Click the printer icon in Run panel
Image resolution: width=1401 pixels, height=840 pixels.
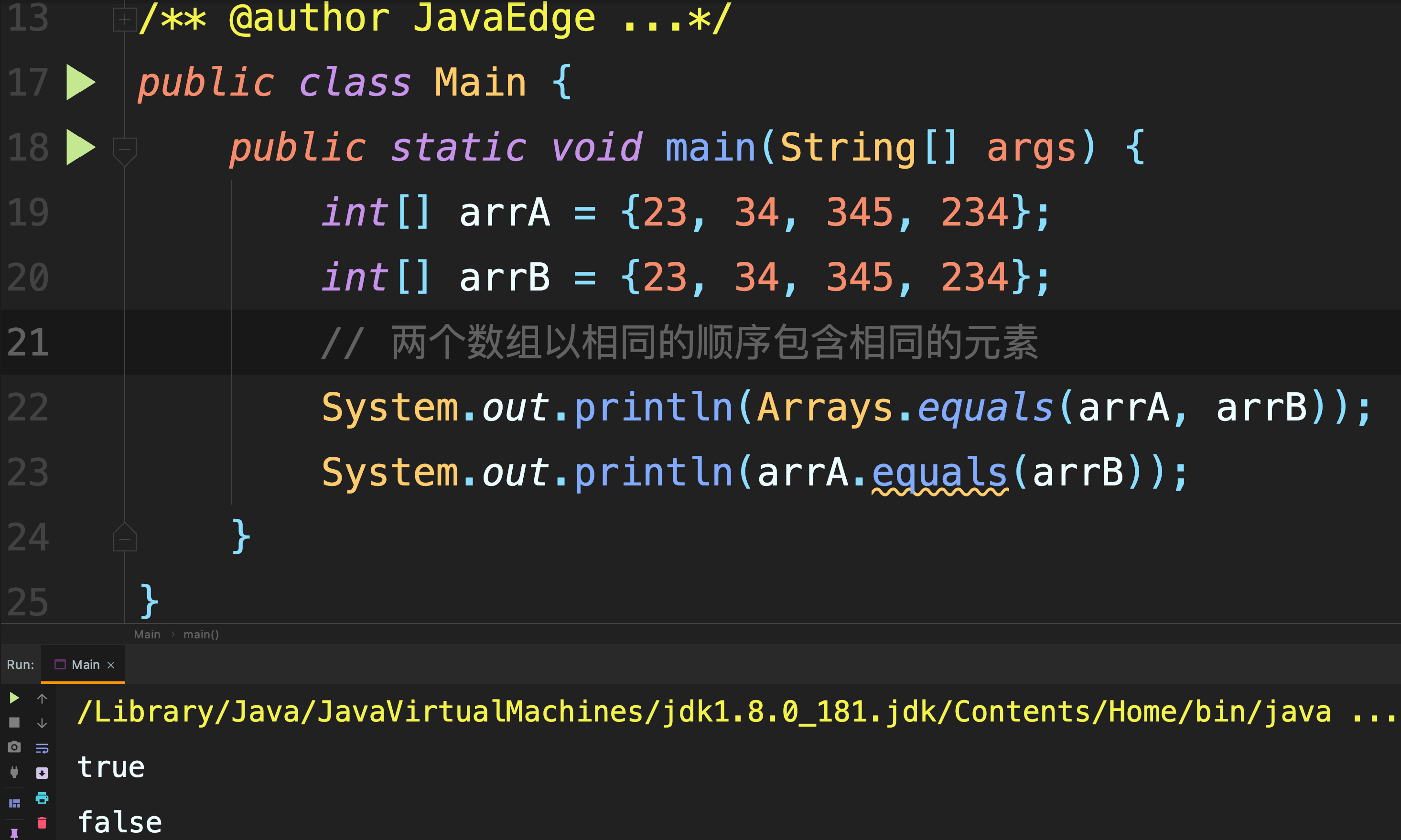42,798
